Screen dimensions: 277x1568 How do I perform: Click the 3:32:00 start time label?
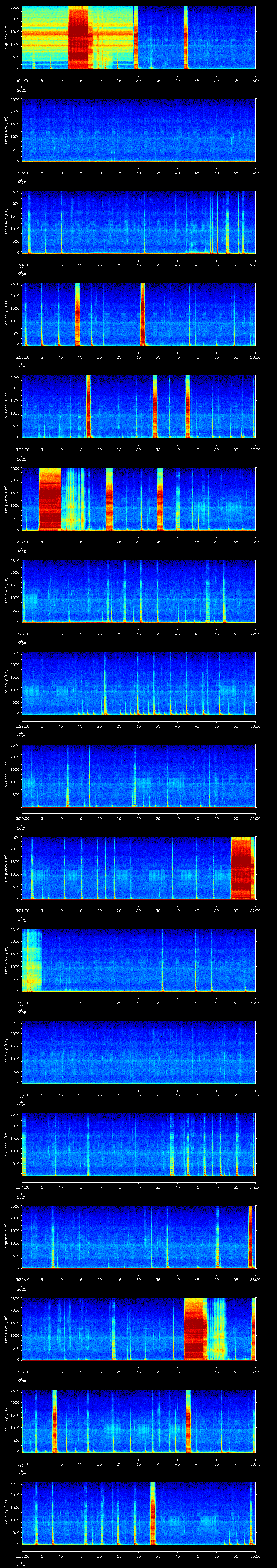tap(22, 1003)
